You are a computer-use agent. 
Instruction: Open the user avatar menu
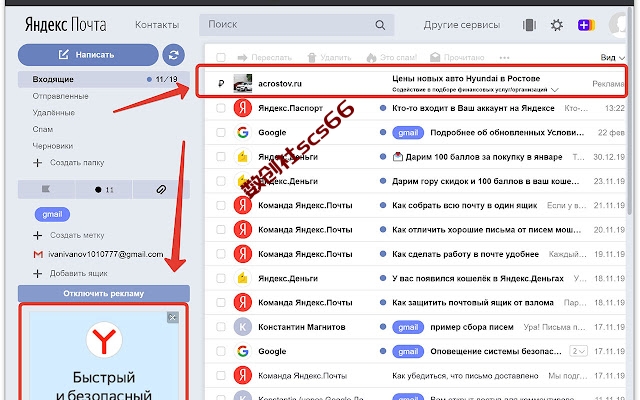click(618, 25)
